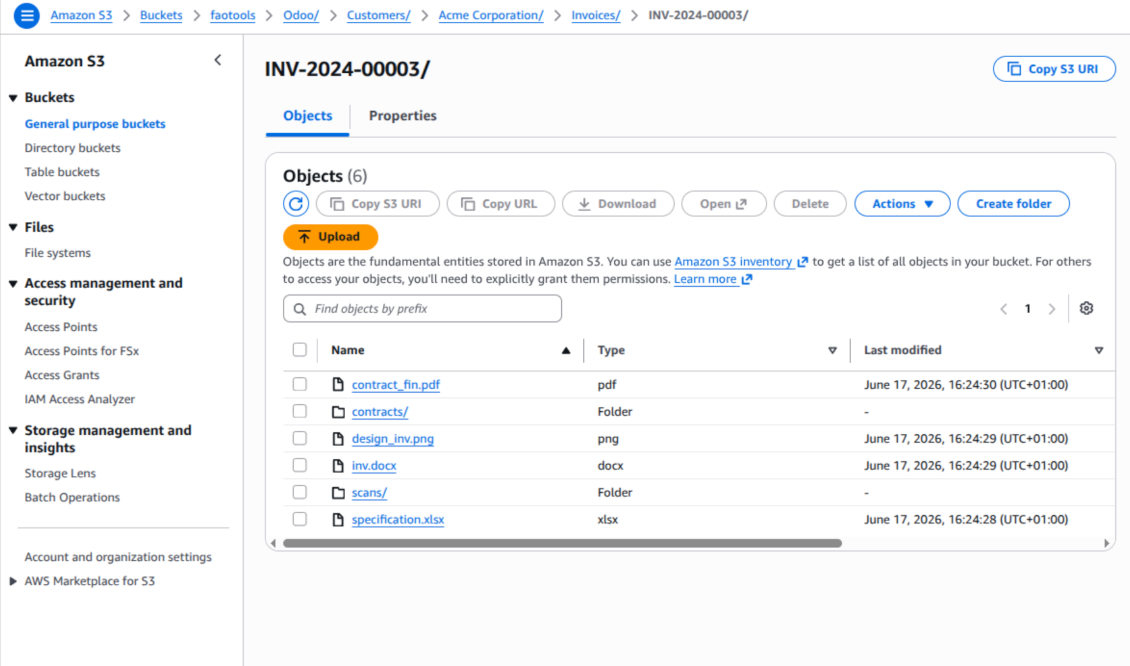Image resolution: width=1130 pixels, height=666 pixels.
Task: Check the box for scans/ folder
Action: pos(300,492)
